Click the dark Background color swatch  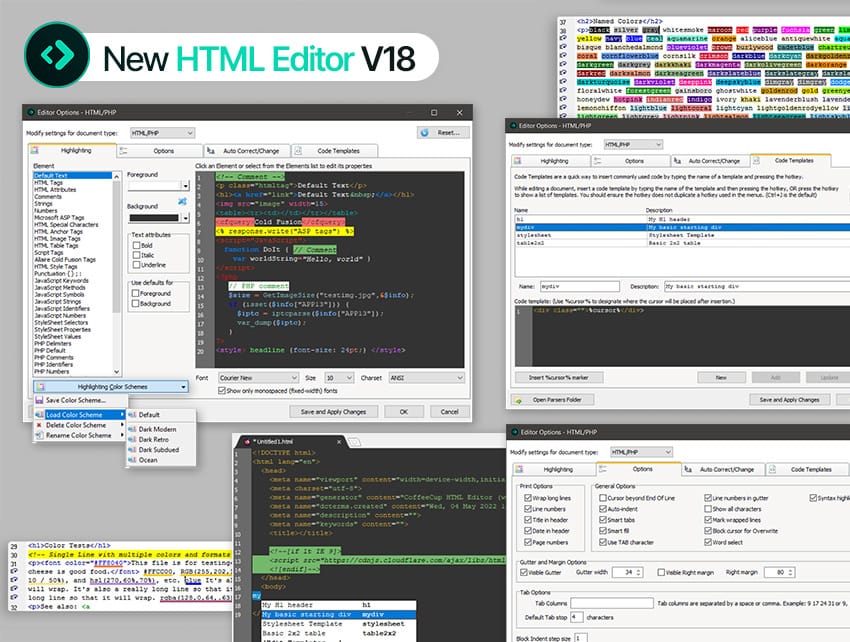point(154,218)
